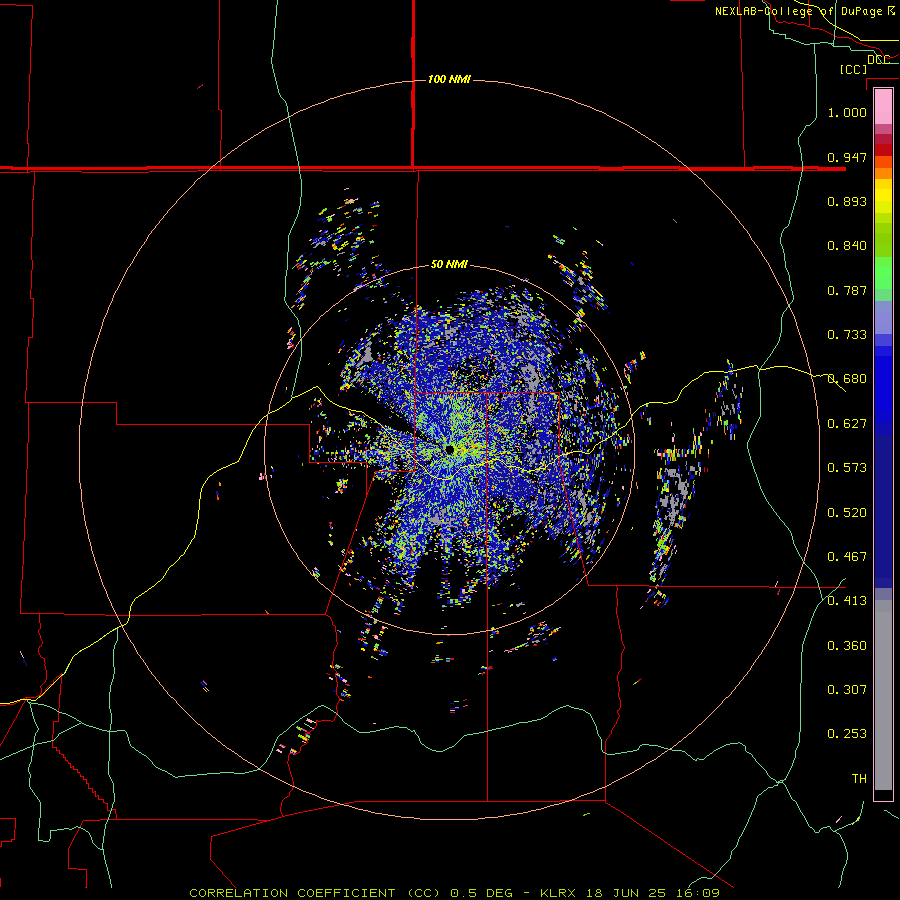The width and height of the screenshot is (900, 900).
Task: Click the KLRX station identifier in caption
Action: [x=560, y=893]
